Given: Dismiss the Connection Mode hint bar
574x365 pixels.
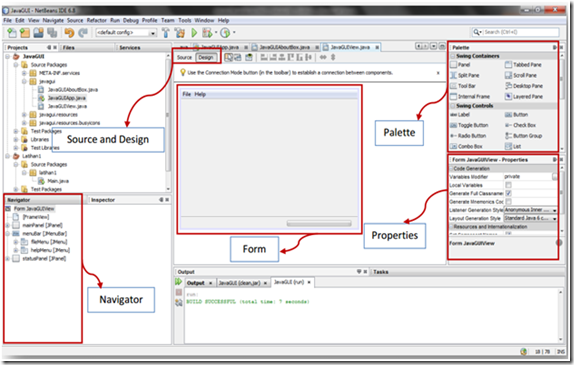Looking at the screenshot, I should (438, 73).
